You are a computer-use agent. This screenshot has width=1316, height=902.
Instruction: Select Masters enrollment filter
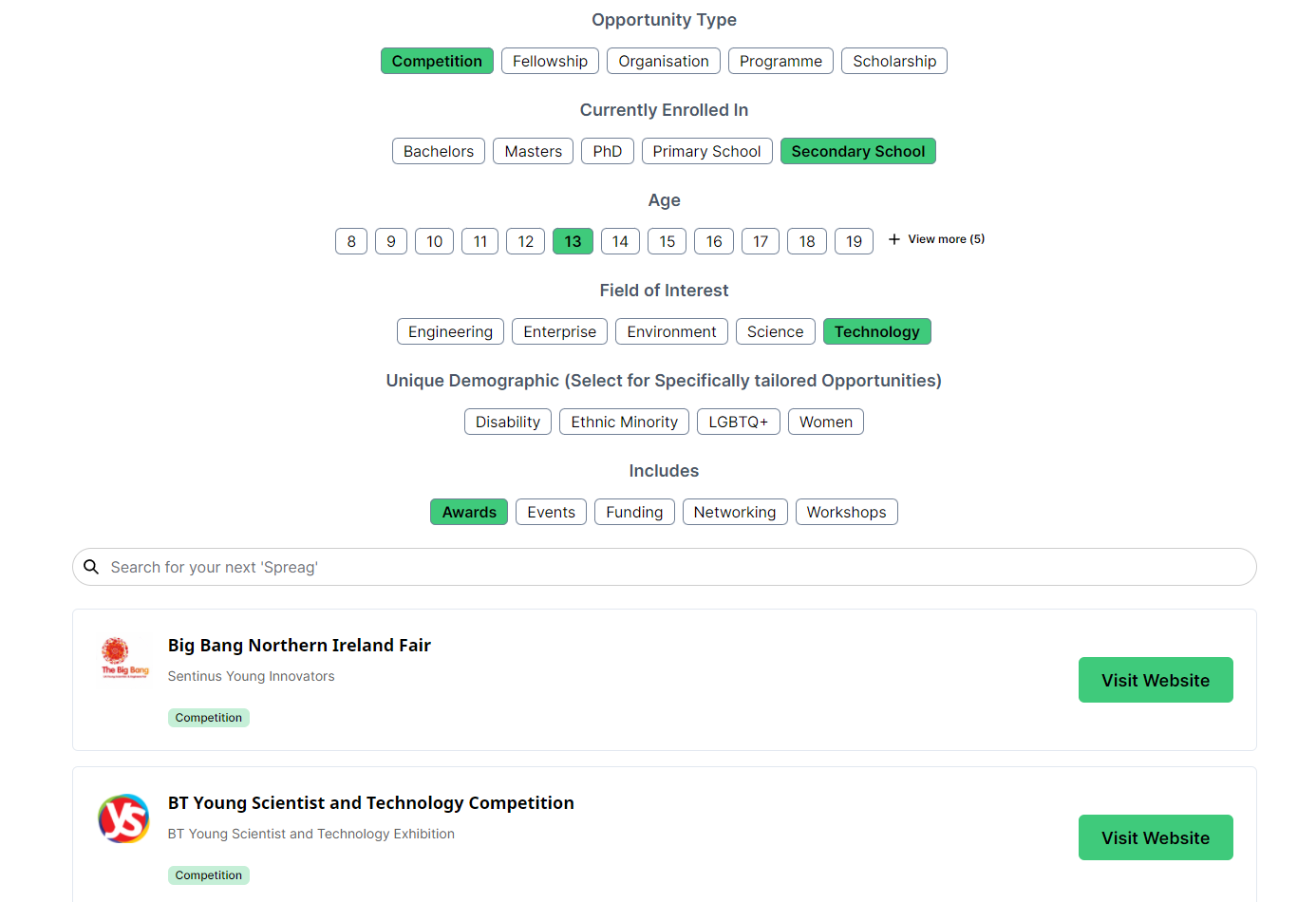tap(534, 151)
